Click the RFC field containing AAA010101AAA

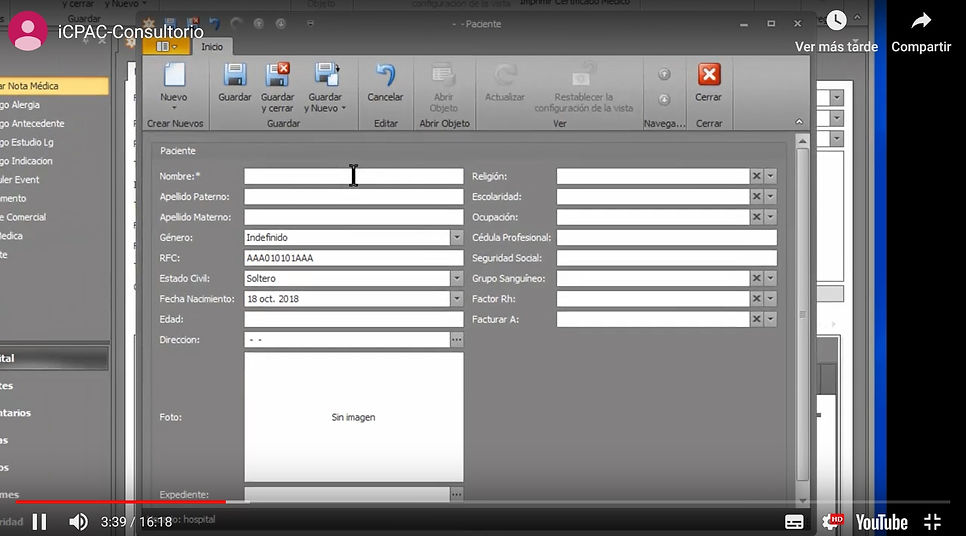(x=354, y=258)
